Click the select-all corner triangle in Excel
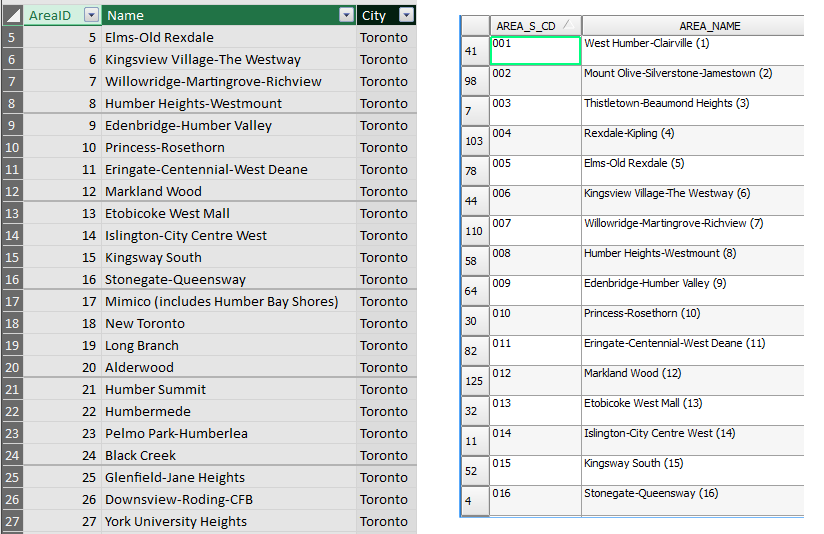 13,15
